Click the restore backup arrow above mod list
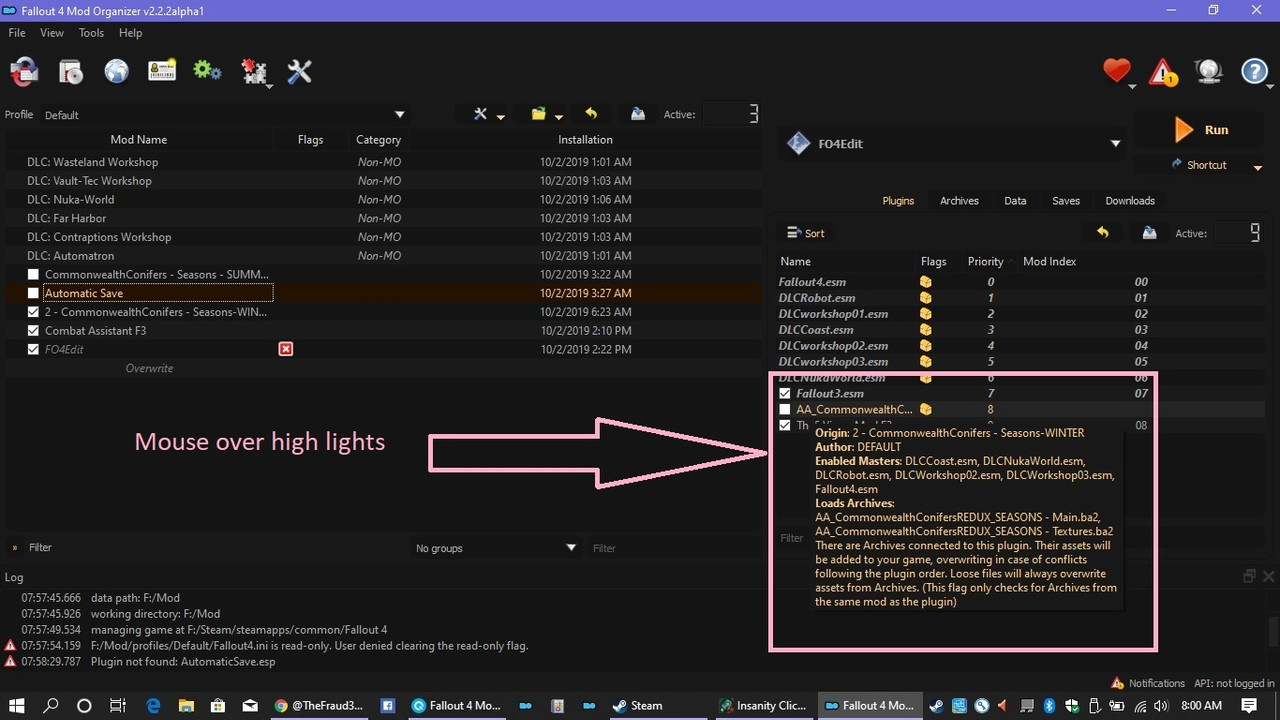 point(590,114)
